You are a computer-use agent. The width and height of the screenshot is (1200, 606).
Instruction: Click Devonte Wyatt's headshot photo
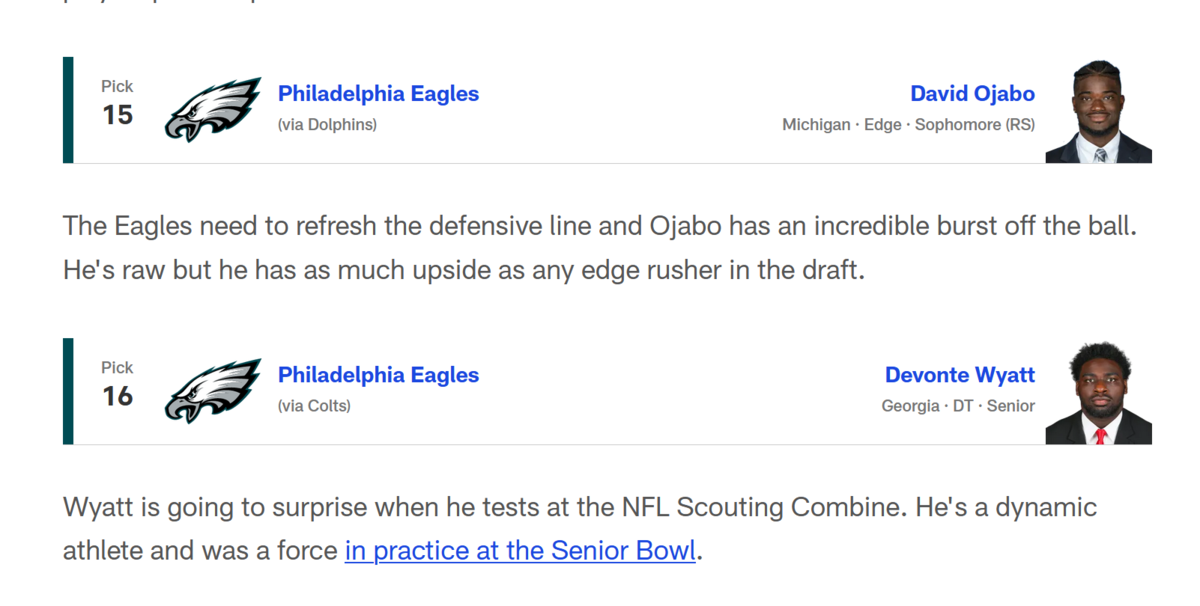tap(1098, 393)
